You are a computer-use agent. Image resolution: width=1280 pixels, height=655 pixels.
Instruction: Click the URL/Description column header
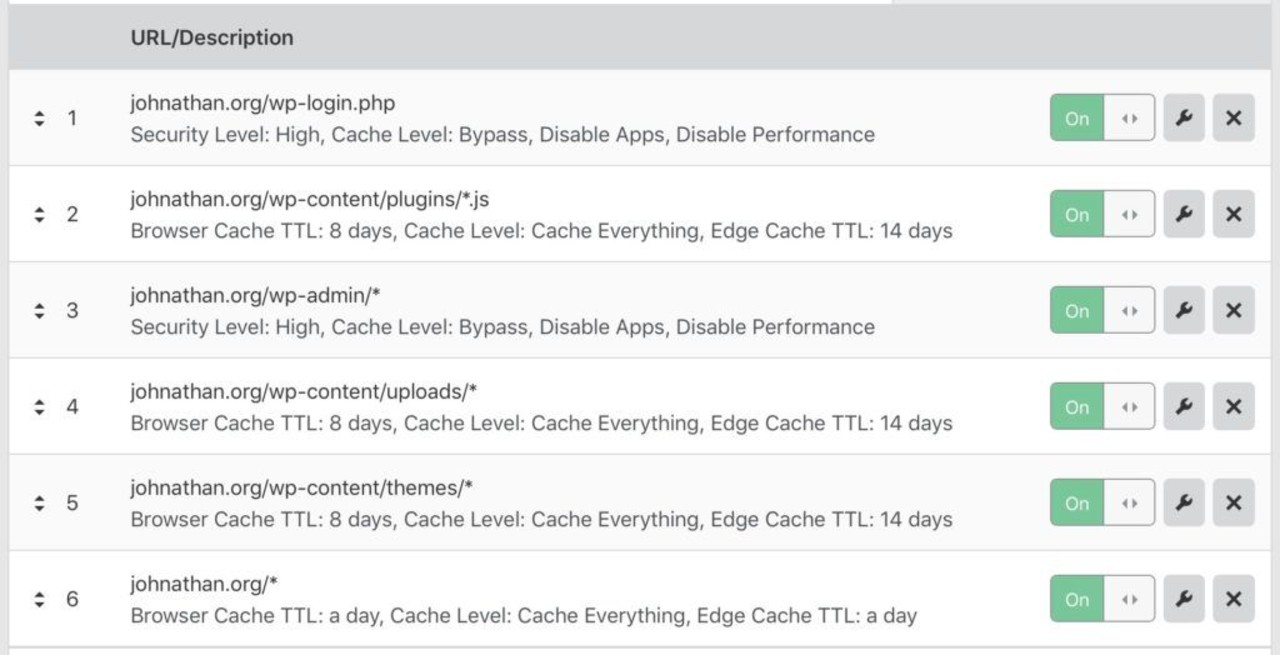pyautogui.click(x=212, y=38)
